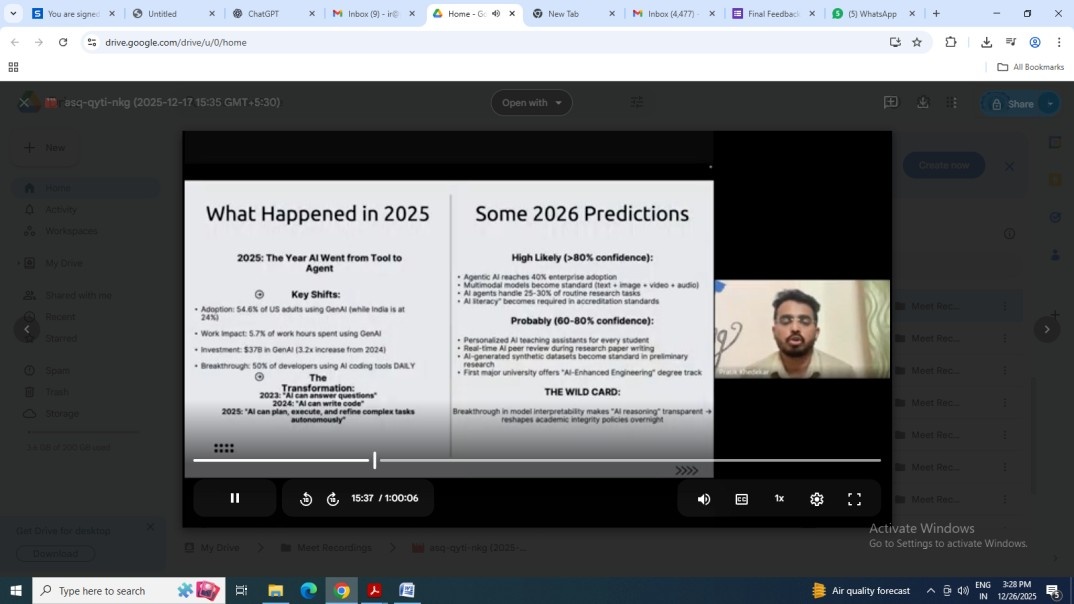This screenshot has width=1074, height=604.
Task: Click the video progress bar scrubber
Action: 375,460
